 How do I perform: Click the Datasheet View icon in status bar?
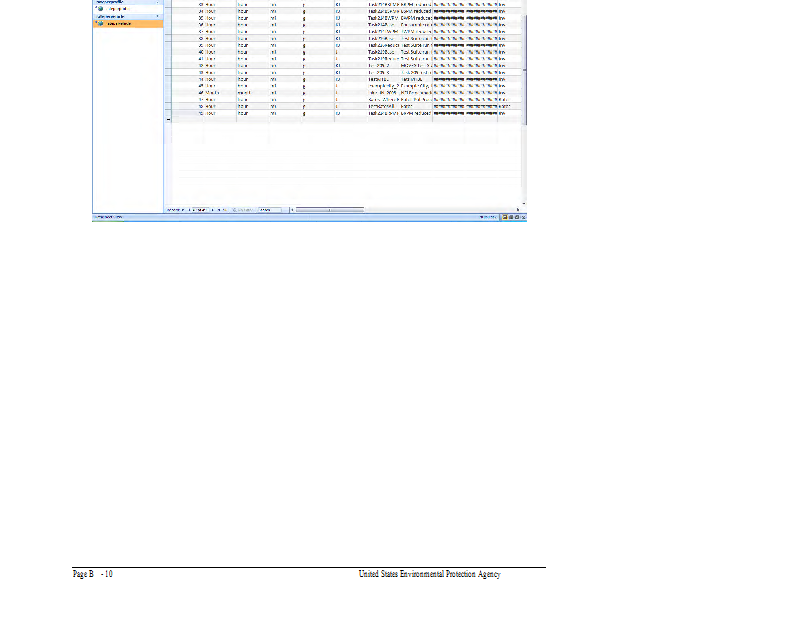point(505,216)
